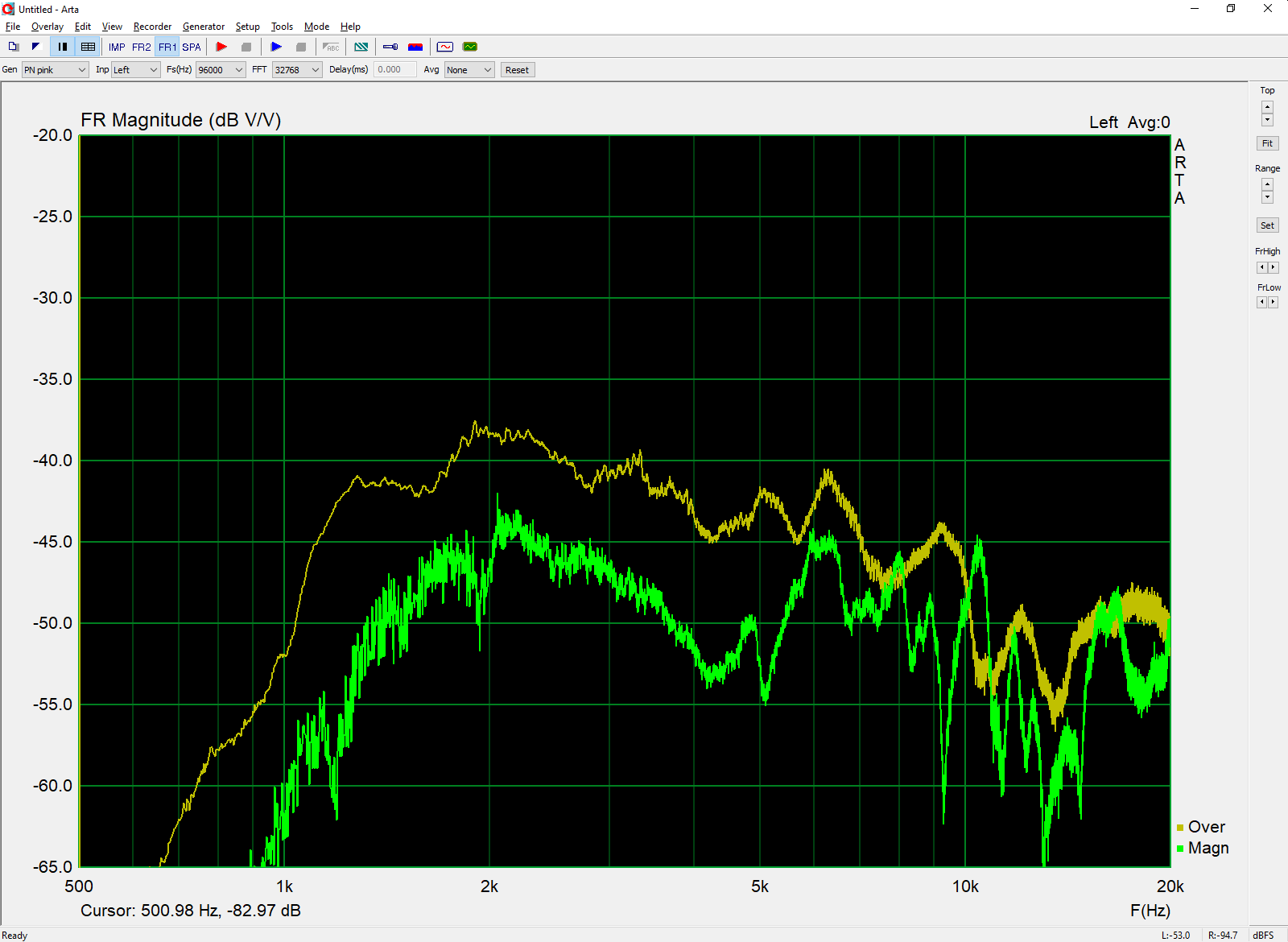Click the Set button
1288x942 pixels.
pos(1267,225)
